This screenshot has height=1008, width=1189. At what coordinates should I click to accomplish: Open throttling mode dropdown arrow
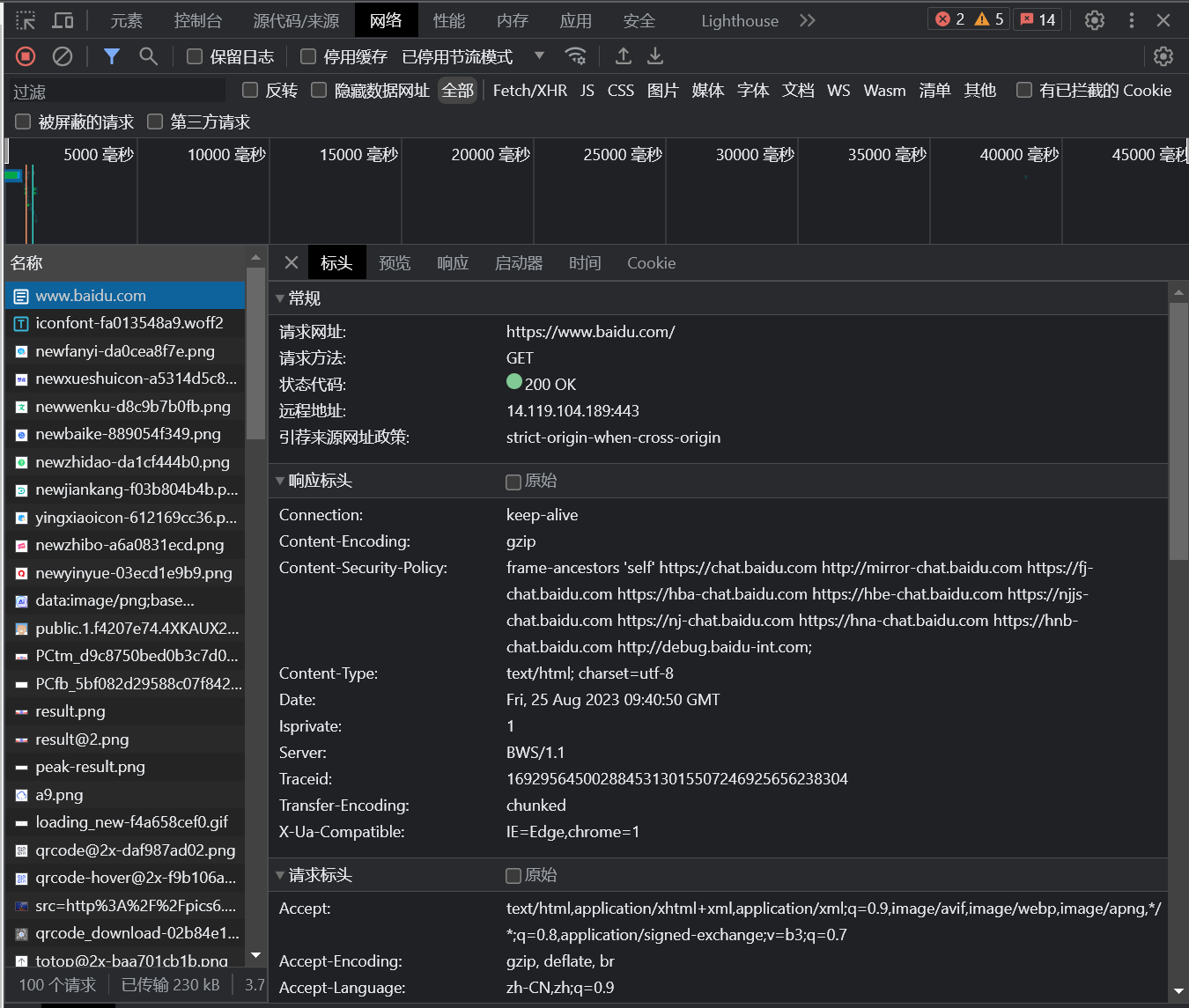[x=539, y=55]
